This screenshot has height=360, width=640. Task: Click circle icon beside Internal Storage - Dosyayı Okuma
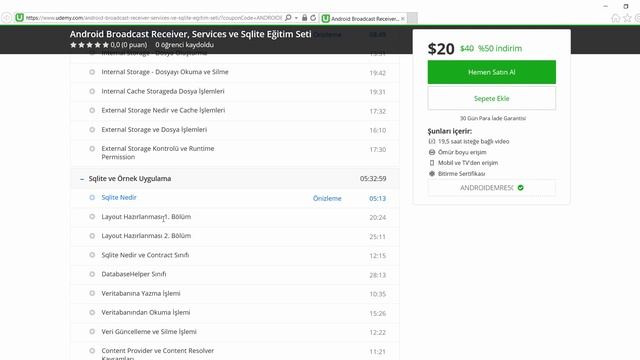pos(92,72)
